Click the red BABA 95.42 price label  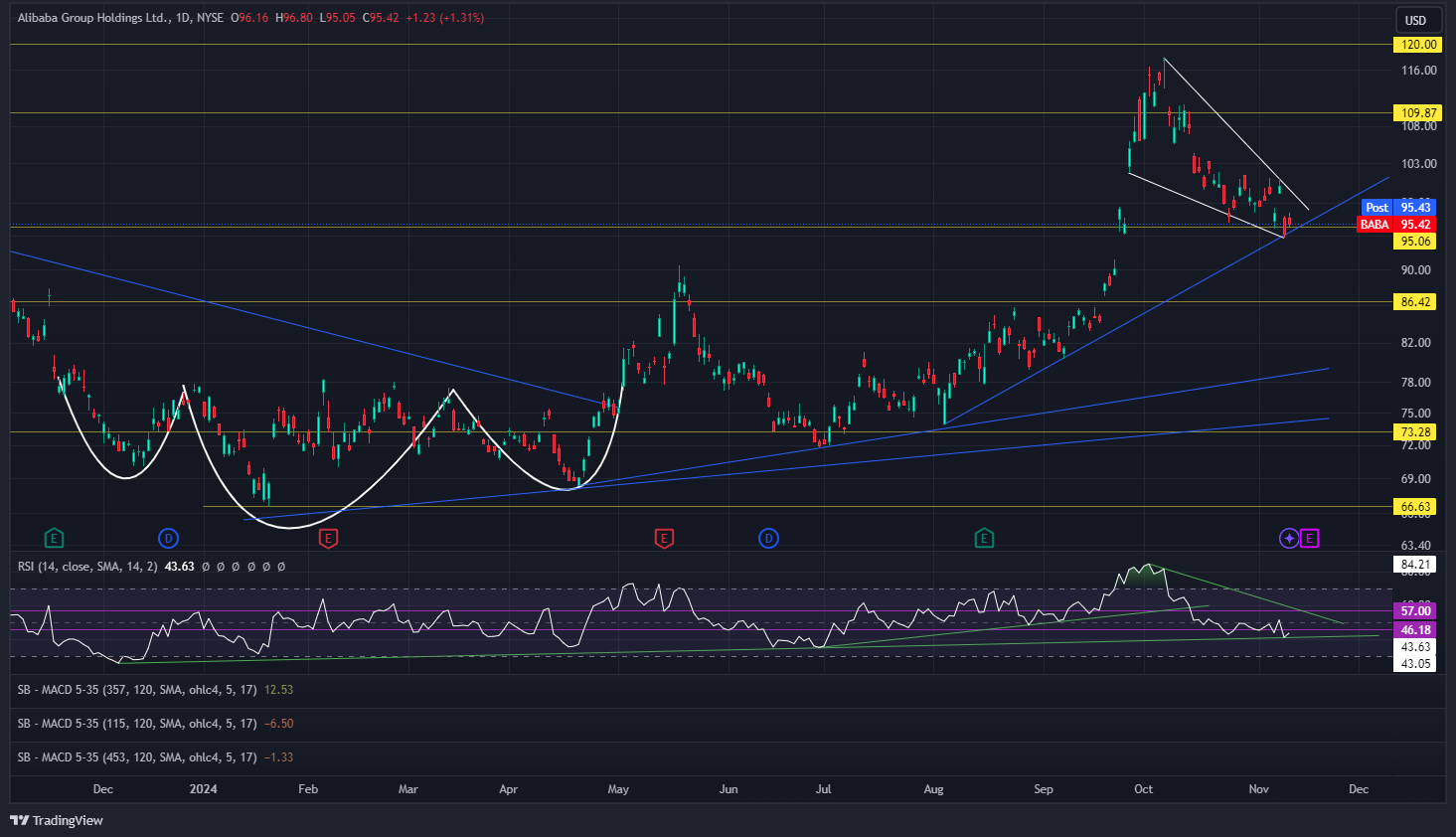point(1397,225)
